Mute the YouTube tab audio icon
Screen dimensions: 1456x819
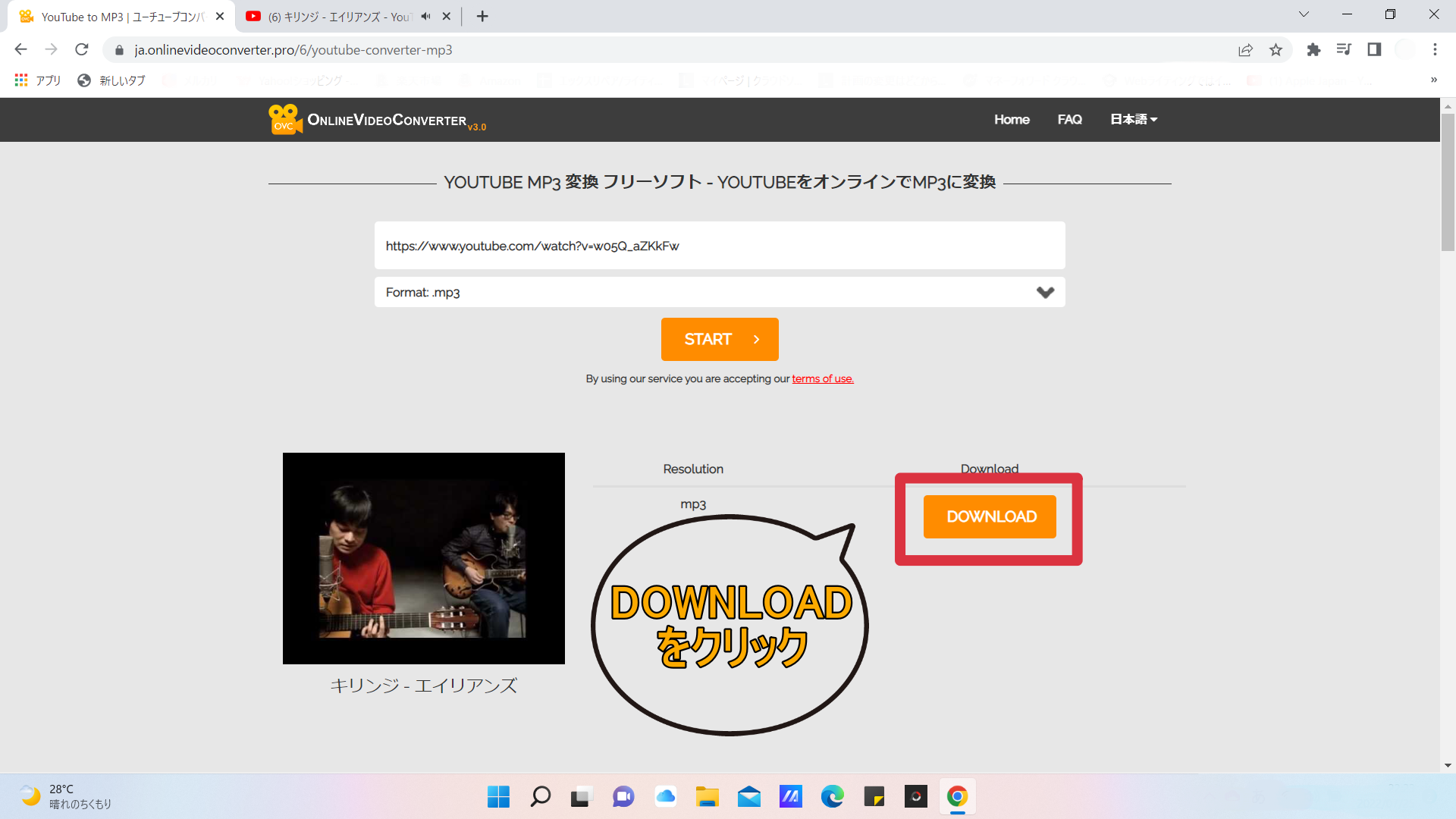point(426,17)
